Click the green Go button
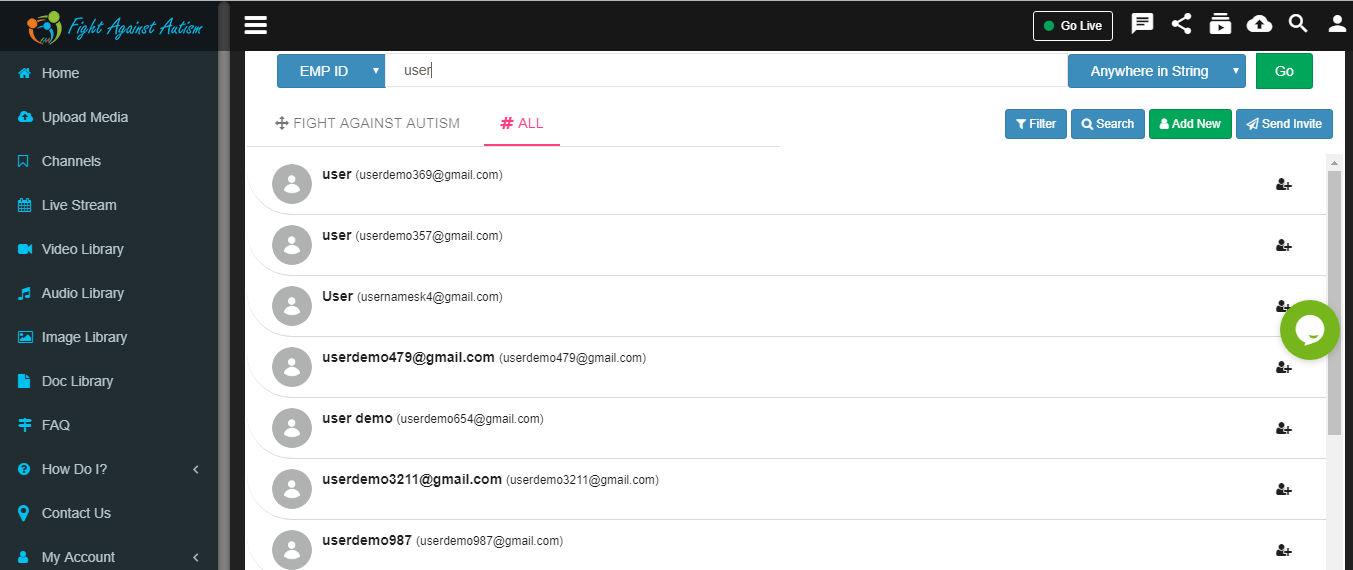 [x=1284, y=71]
